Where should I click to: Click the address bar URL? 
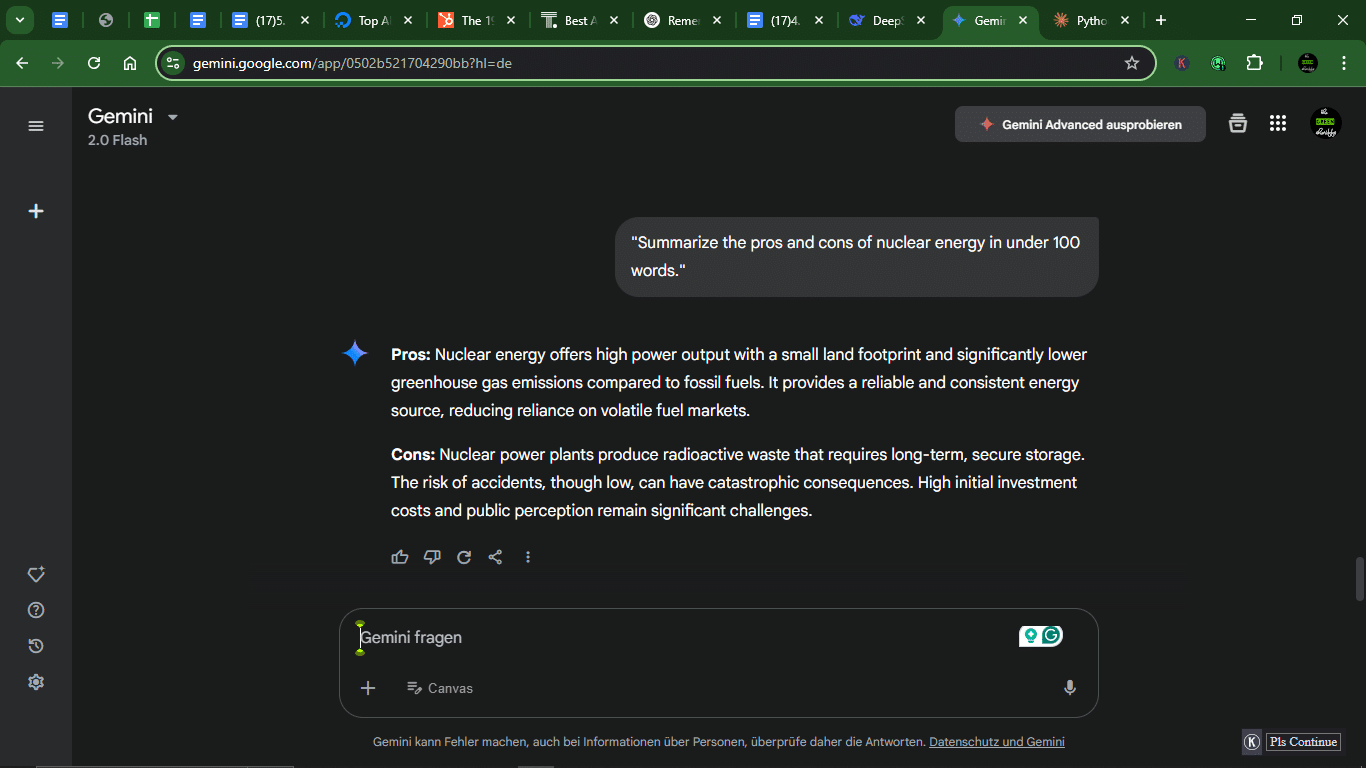coord(352,63)
